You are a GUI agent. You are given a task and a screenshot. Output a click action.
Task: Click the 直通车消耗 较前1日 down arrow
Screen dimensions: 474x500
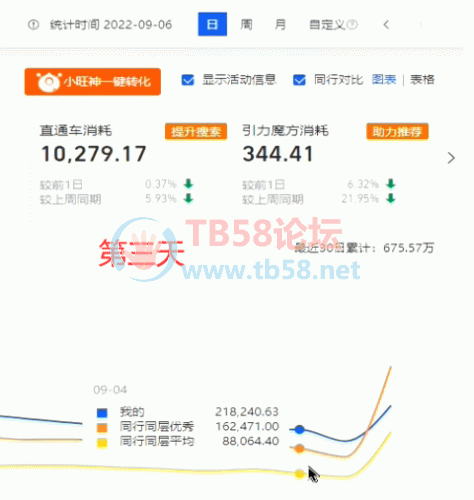189,184
